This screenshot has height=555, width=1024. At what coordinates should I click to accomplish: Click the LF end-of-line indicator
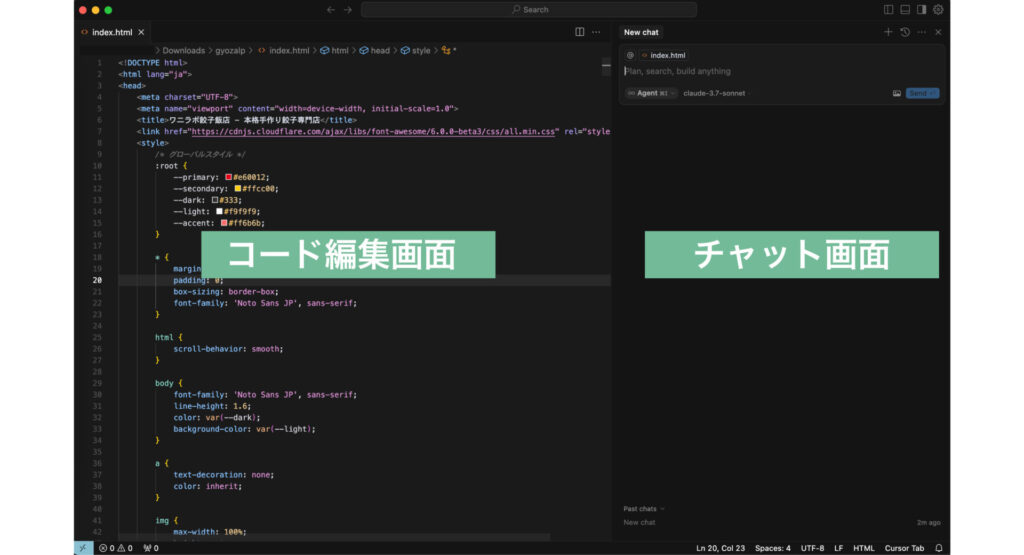(x=839, y=548)
